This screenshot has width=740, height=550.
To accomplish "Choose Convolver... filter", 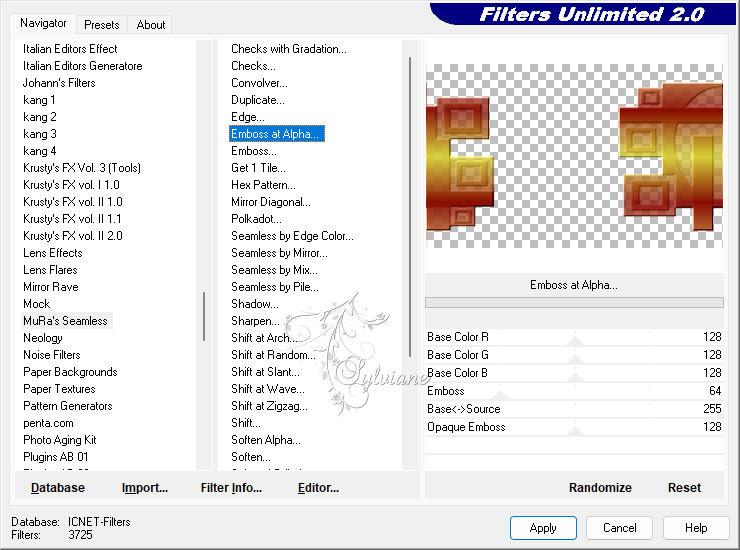I will pos(259,83).
